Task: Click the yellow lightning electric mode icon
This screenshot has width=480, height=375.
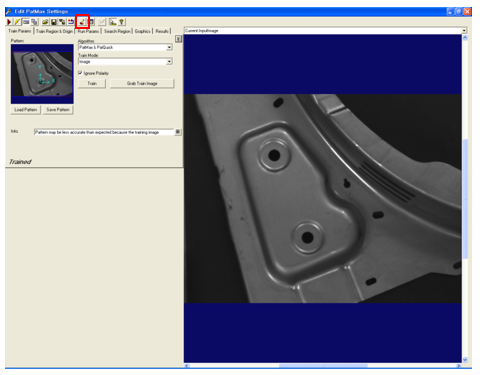Action: (17, 22)
